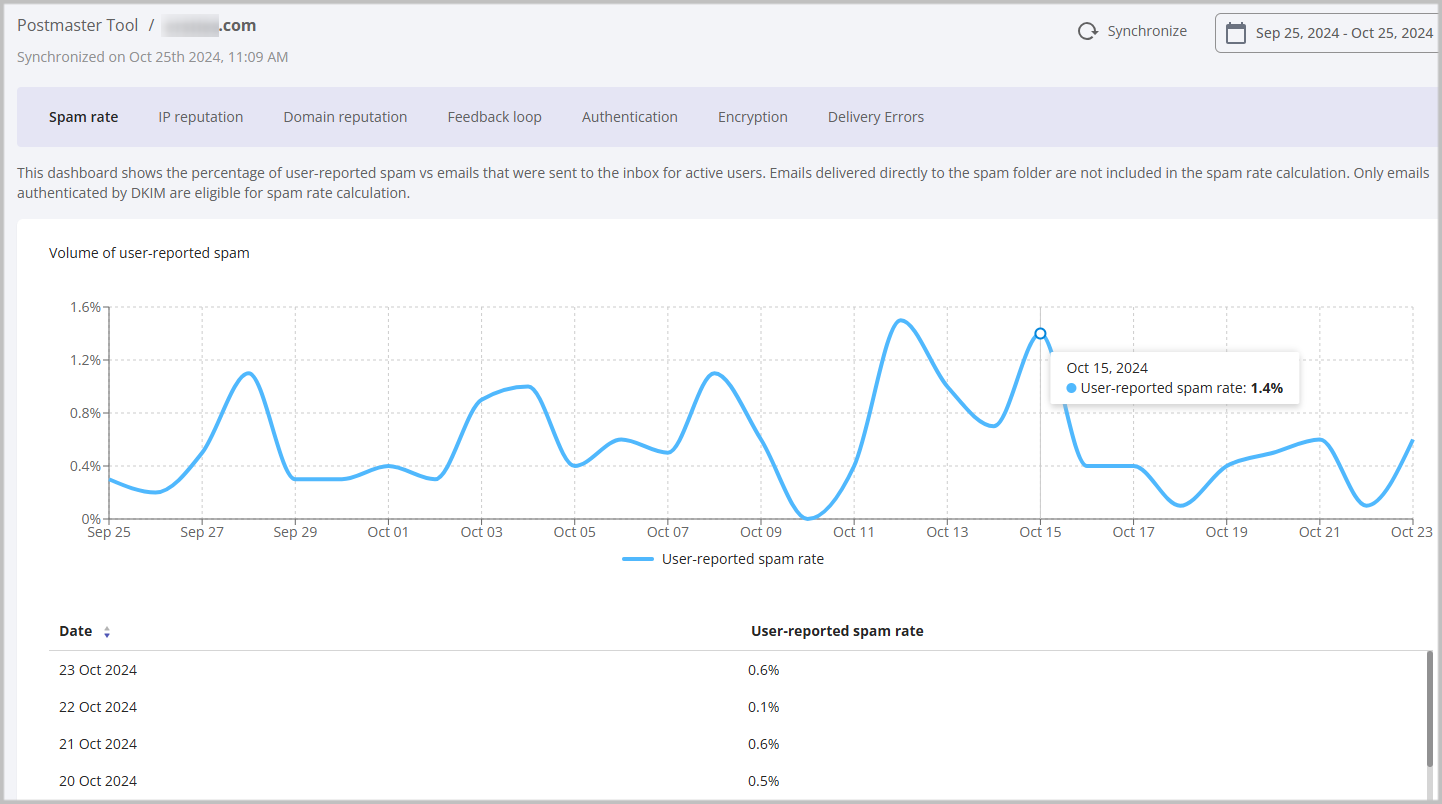Switch to the Spam rate tab
Screen dimensions: 1442x804
point(83,117)
